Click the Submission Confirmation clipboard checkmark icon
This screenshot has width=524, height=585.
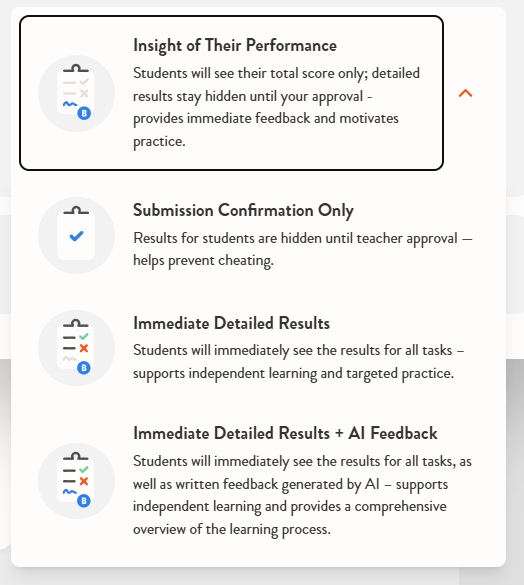pos(77,235)
